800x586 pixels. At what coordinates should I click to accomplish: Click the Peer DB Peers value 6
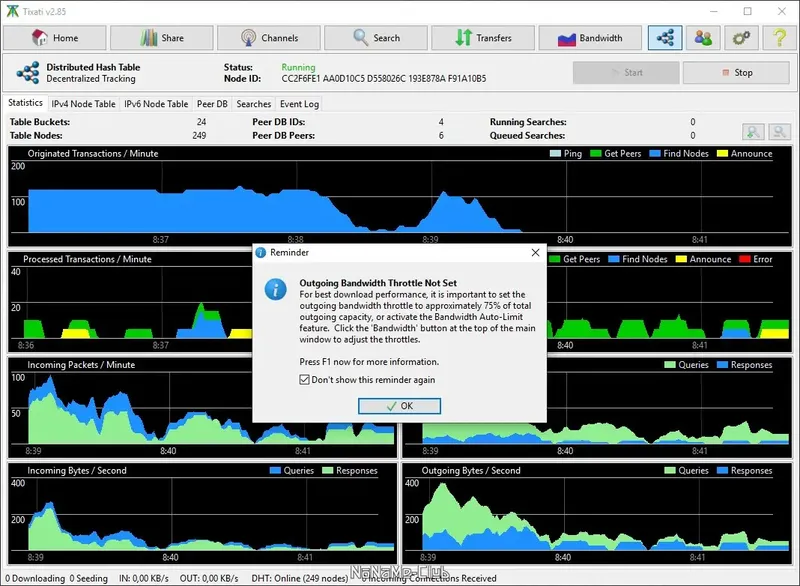coord(441,135)
